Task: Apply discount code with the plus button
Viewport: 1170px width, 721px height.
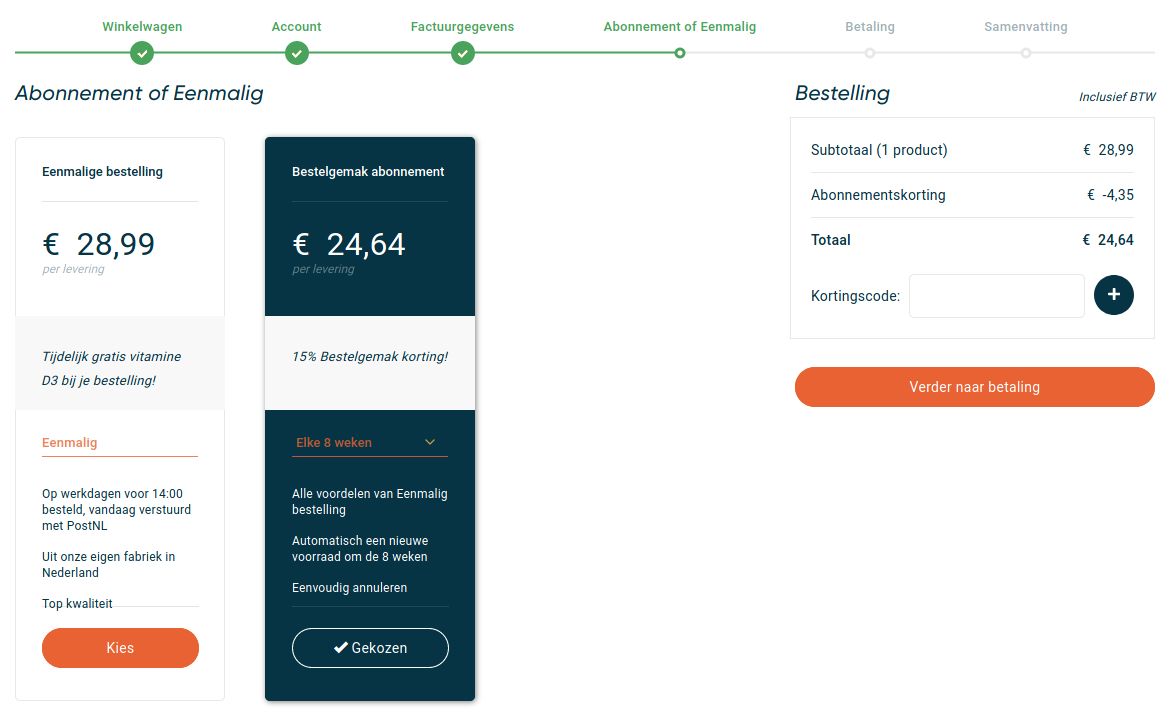Action: pyautogui.click(x=1113, y=295)
